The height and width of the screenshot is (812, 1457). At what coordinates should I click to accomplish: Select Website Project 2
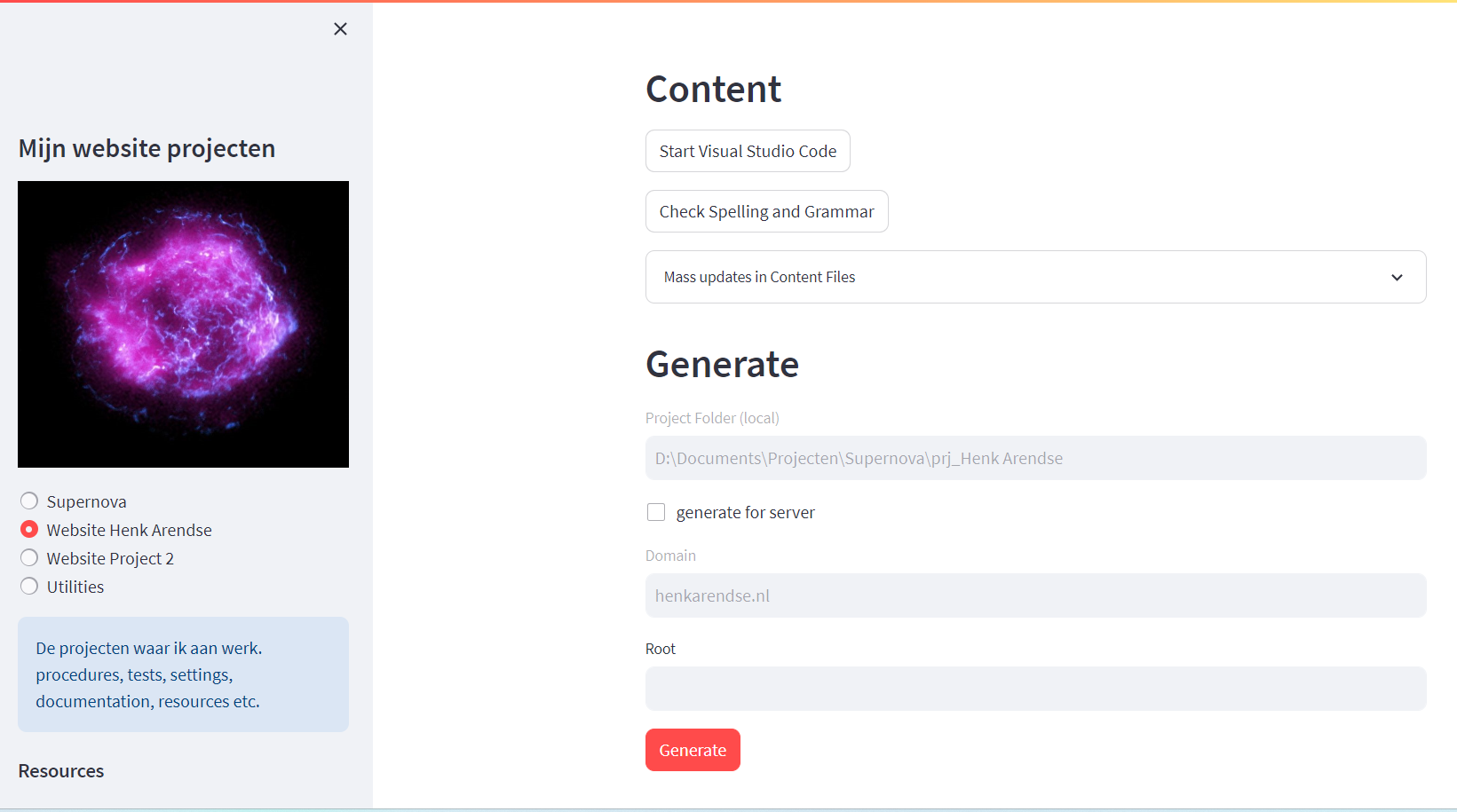[x=28, y=557]
